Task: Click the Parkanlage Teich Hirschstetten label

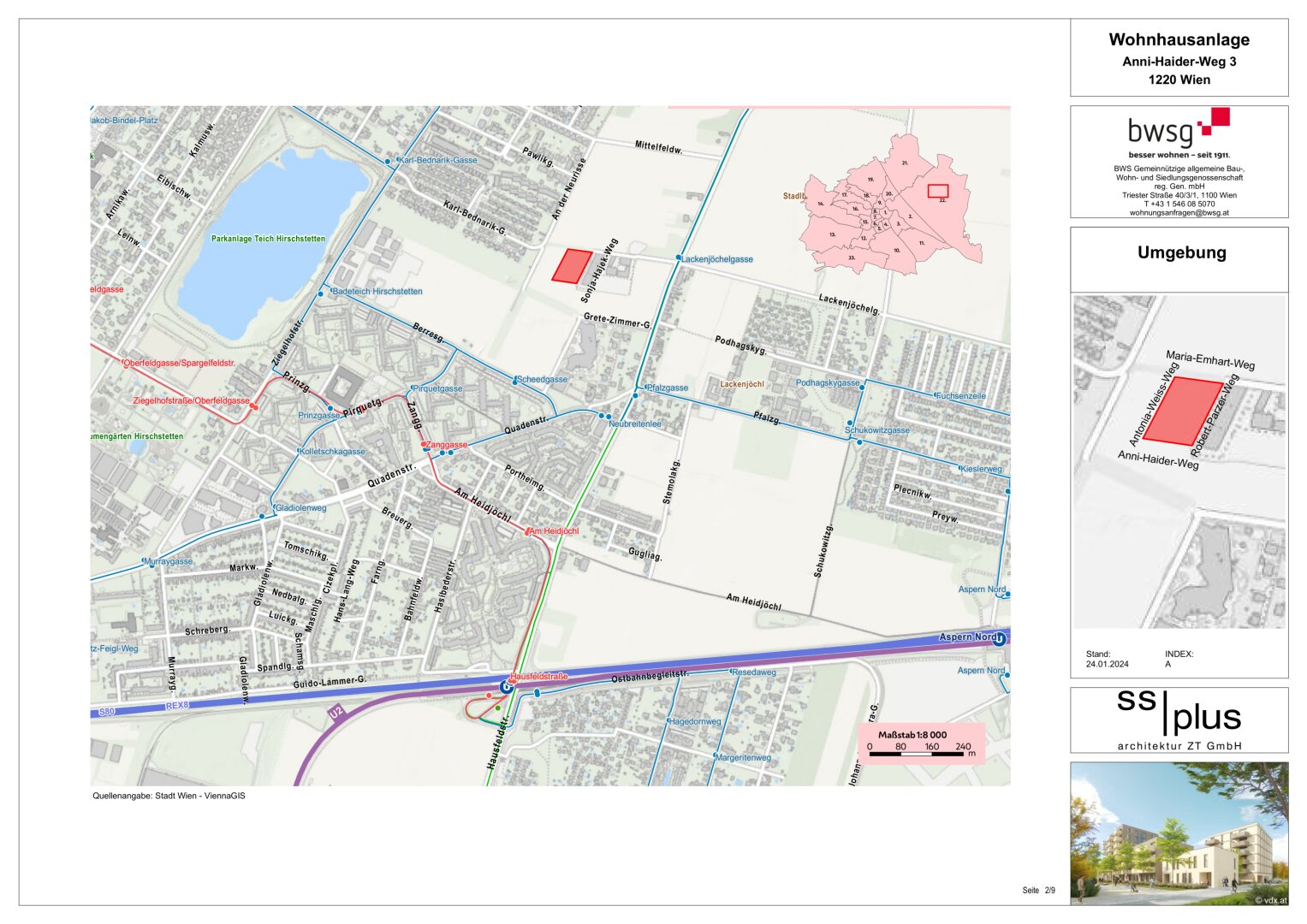Action: point(268,239)
